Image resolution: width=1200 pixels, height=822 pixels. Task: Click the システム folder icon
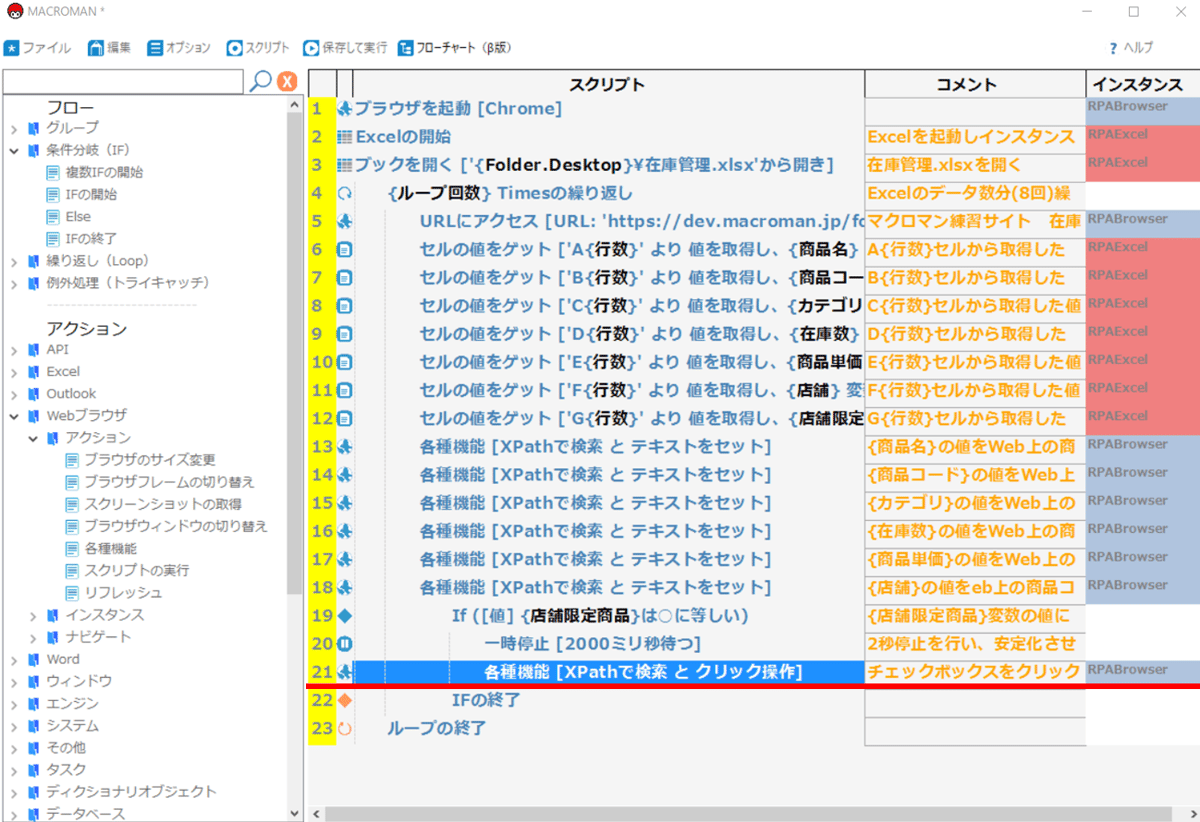tap(34, 725)
